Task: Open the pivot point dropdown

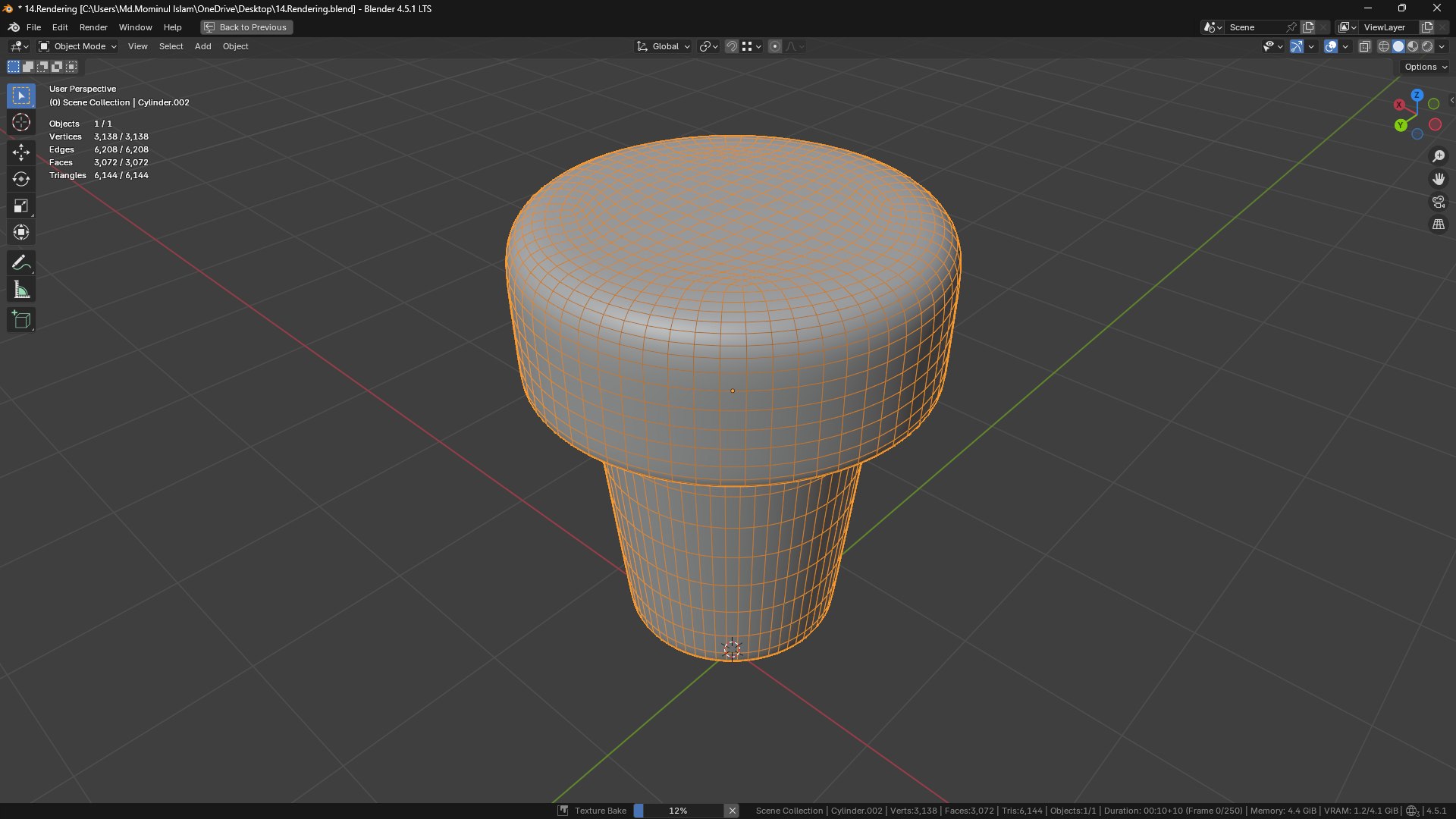Action: pyautogui.click(x=708, y=46)
